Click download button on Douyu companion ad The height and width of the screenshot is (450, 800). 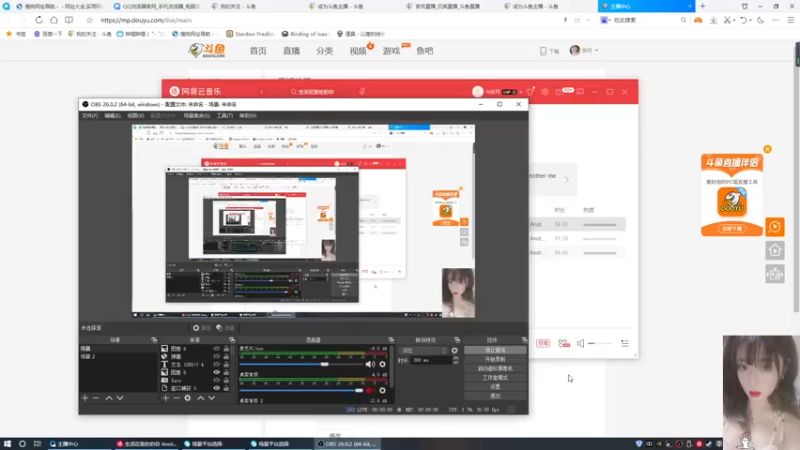coord(732,229)
